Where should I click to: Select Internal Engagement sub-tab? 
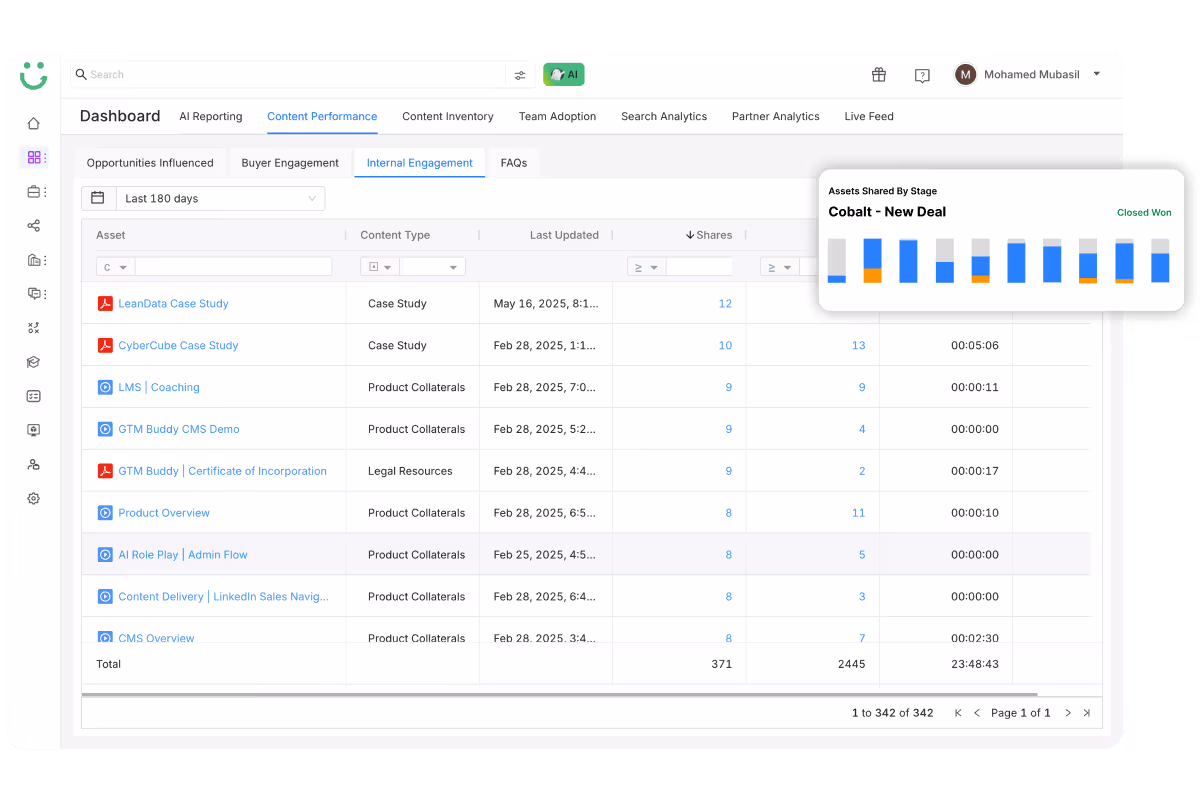[420, 163]
